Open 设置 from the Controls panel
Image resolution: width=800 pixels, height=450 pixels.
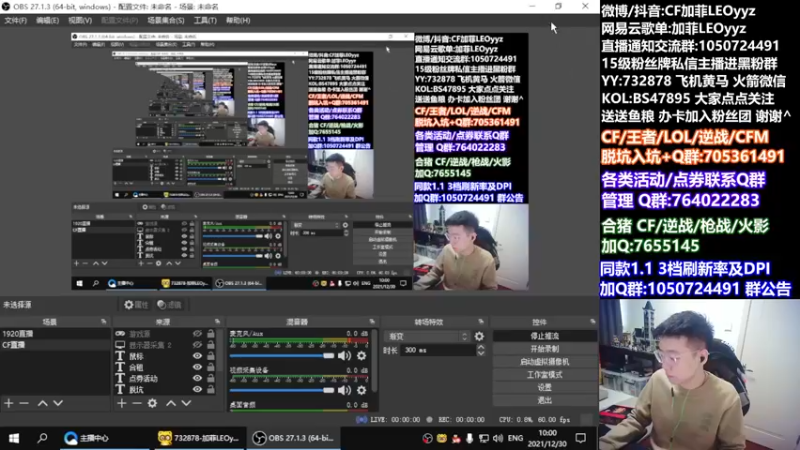coord(544,387)
